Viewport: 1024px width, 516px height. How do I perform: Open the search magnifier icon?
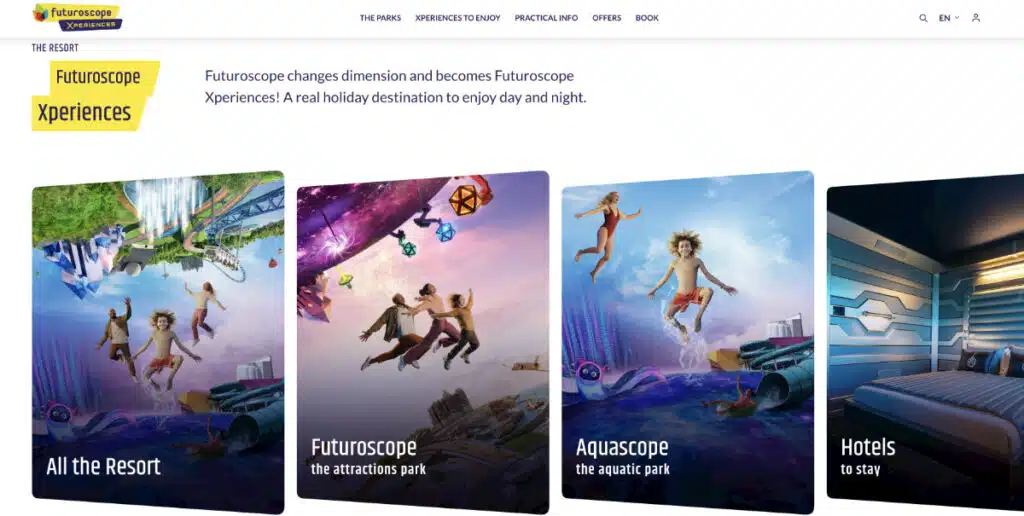[x=923, y=18]
